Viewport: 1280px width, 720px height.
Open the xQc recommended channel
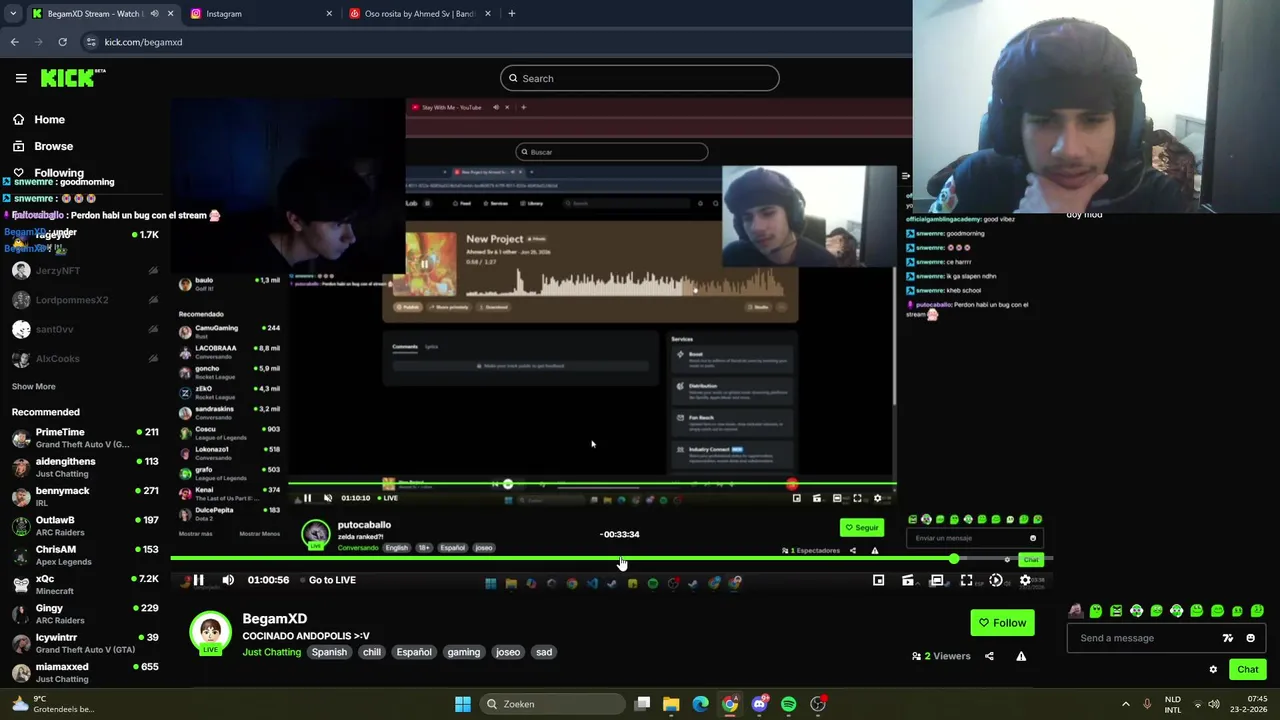click(84, 584)
